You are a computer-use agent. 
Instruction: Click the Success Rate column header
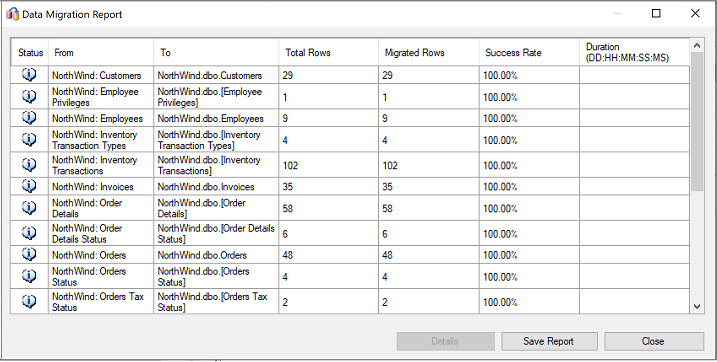click(530, 53)
